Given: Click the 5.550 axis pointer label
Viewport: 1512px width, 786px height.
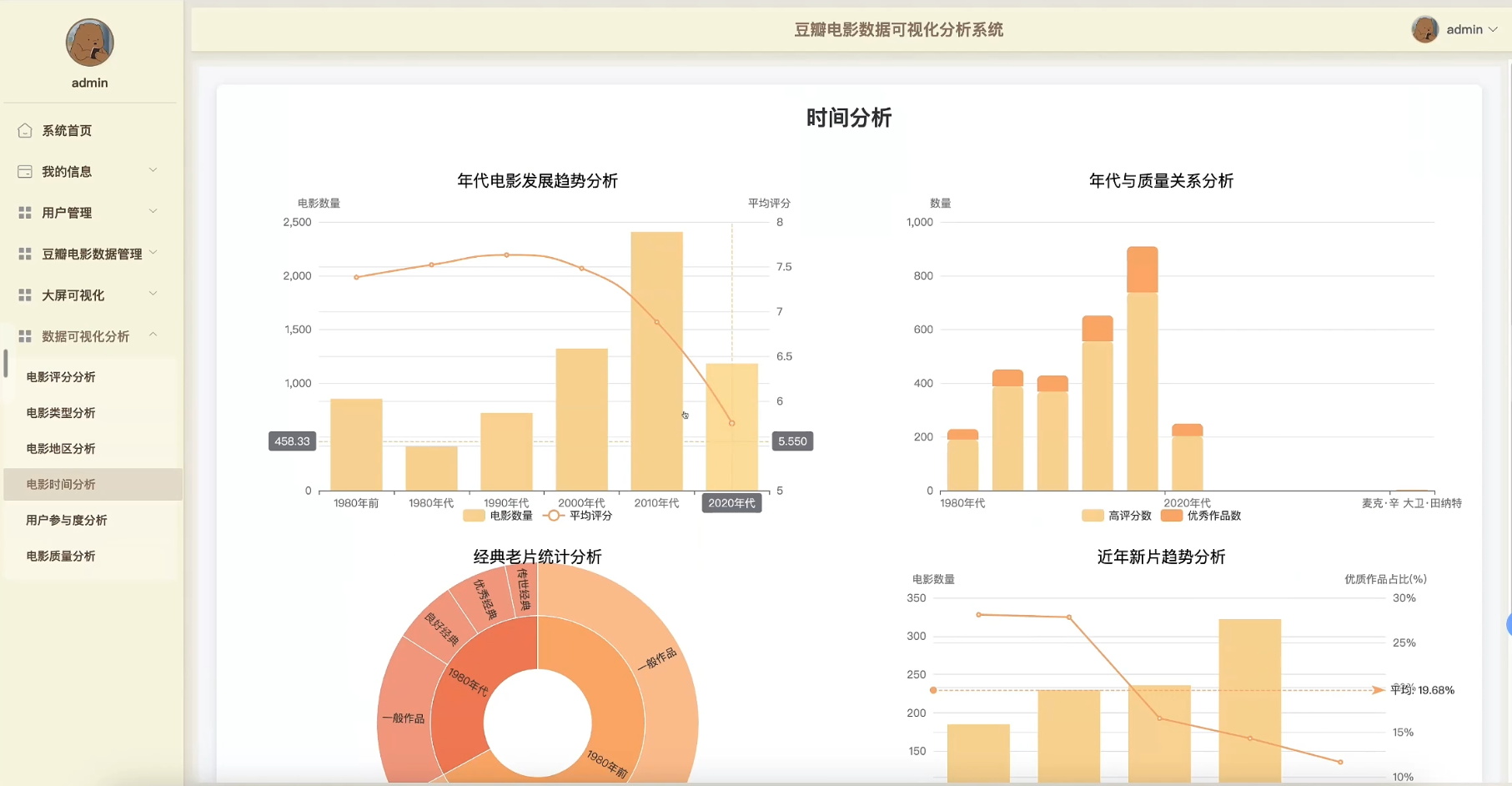Looking at the screenshot, I should (x=792, y=441).
